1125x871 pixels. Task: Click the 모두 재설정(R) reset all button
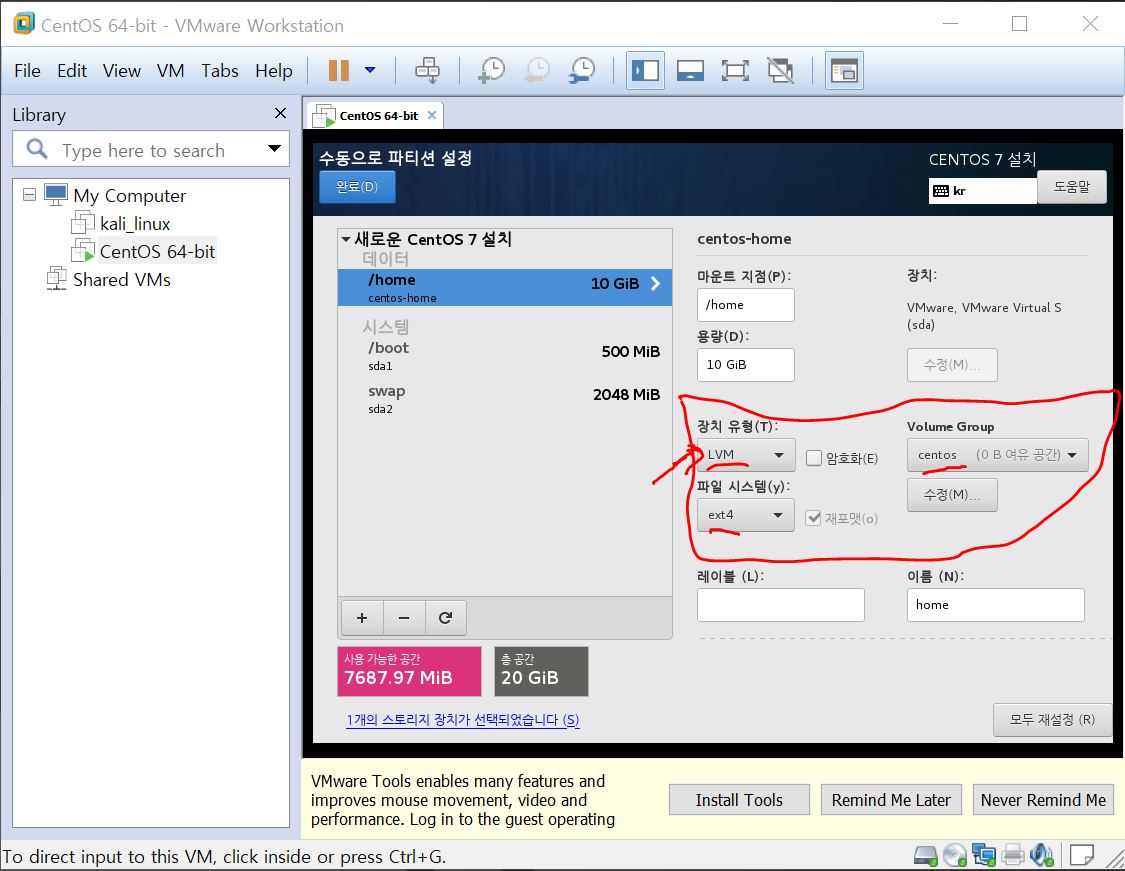(x=1052, y=720)
